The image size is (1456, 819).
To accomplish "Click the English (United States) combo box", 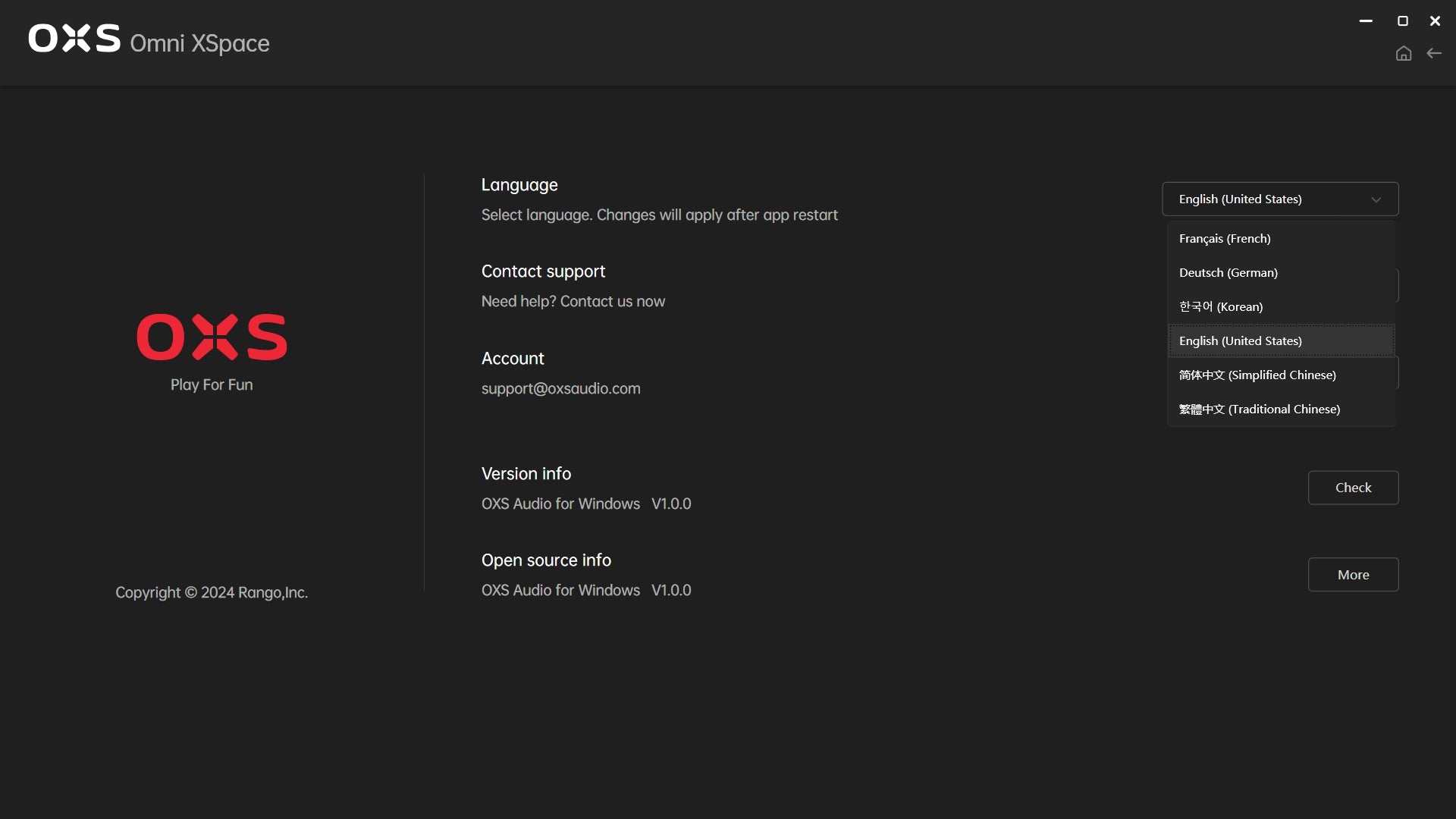I will pyautogui.click(x=1259, y=199).
